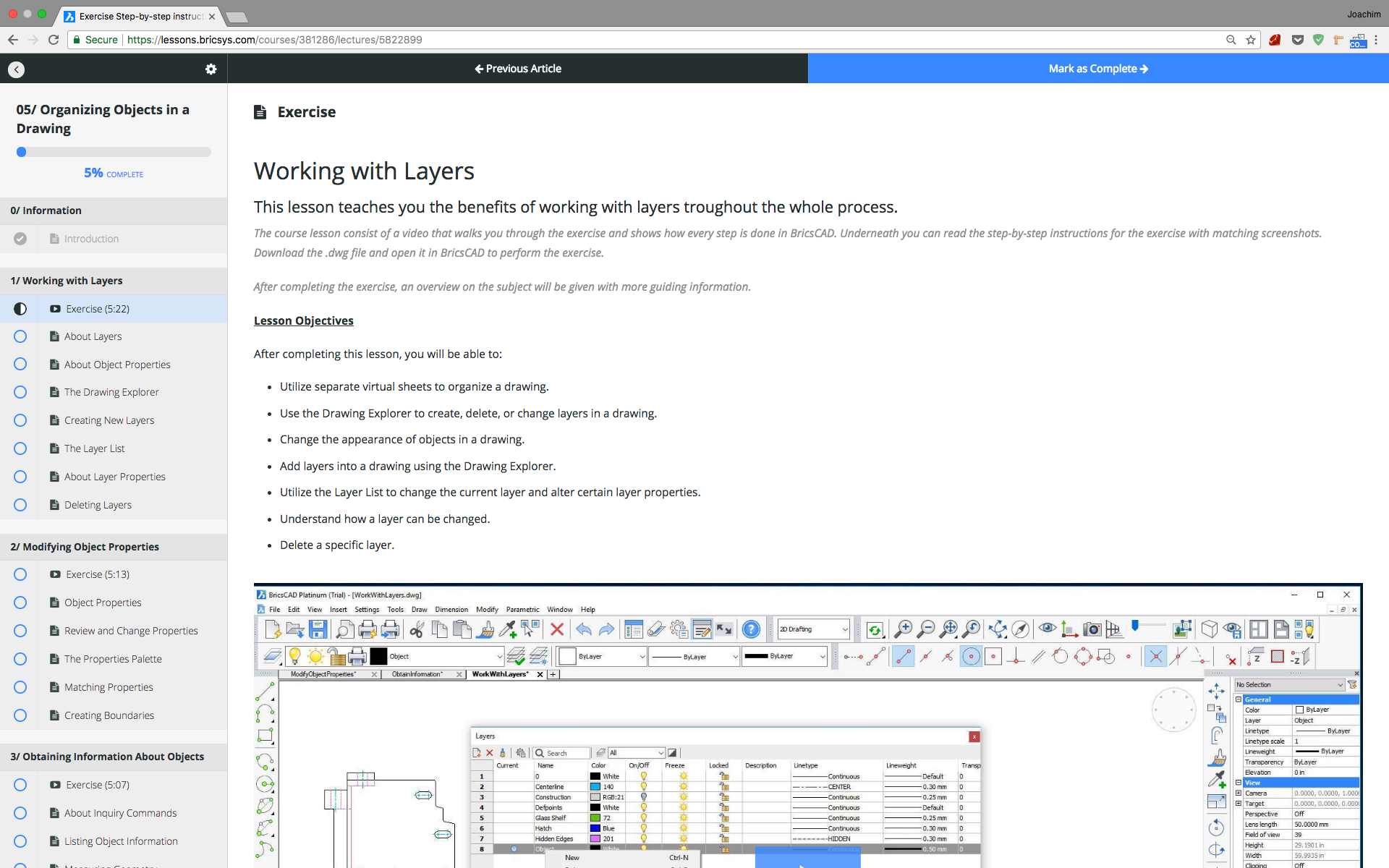The width and height of the screenshot is (1389, 868).
Task: Click the green Glass Shelf color swatch
Action: 595,818
